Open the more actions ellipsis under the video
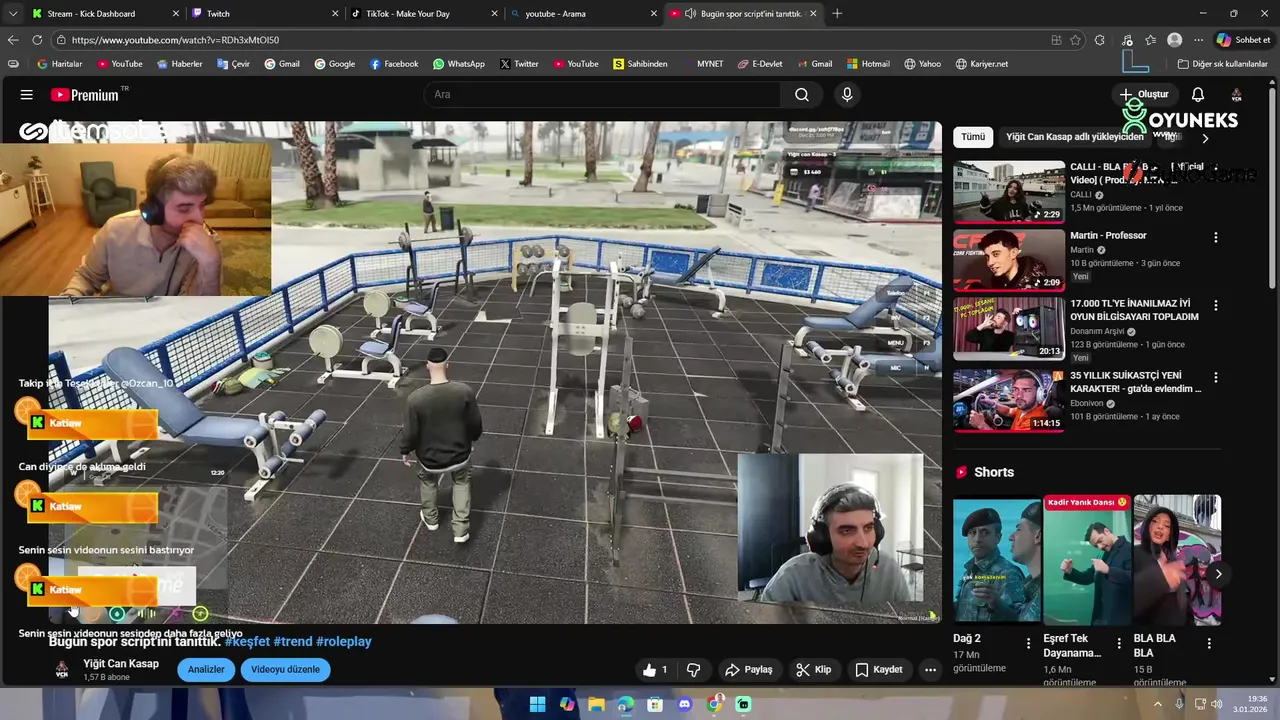Screen dimensions: 1280x720 coord(930,670)
